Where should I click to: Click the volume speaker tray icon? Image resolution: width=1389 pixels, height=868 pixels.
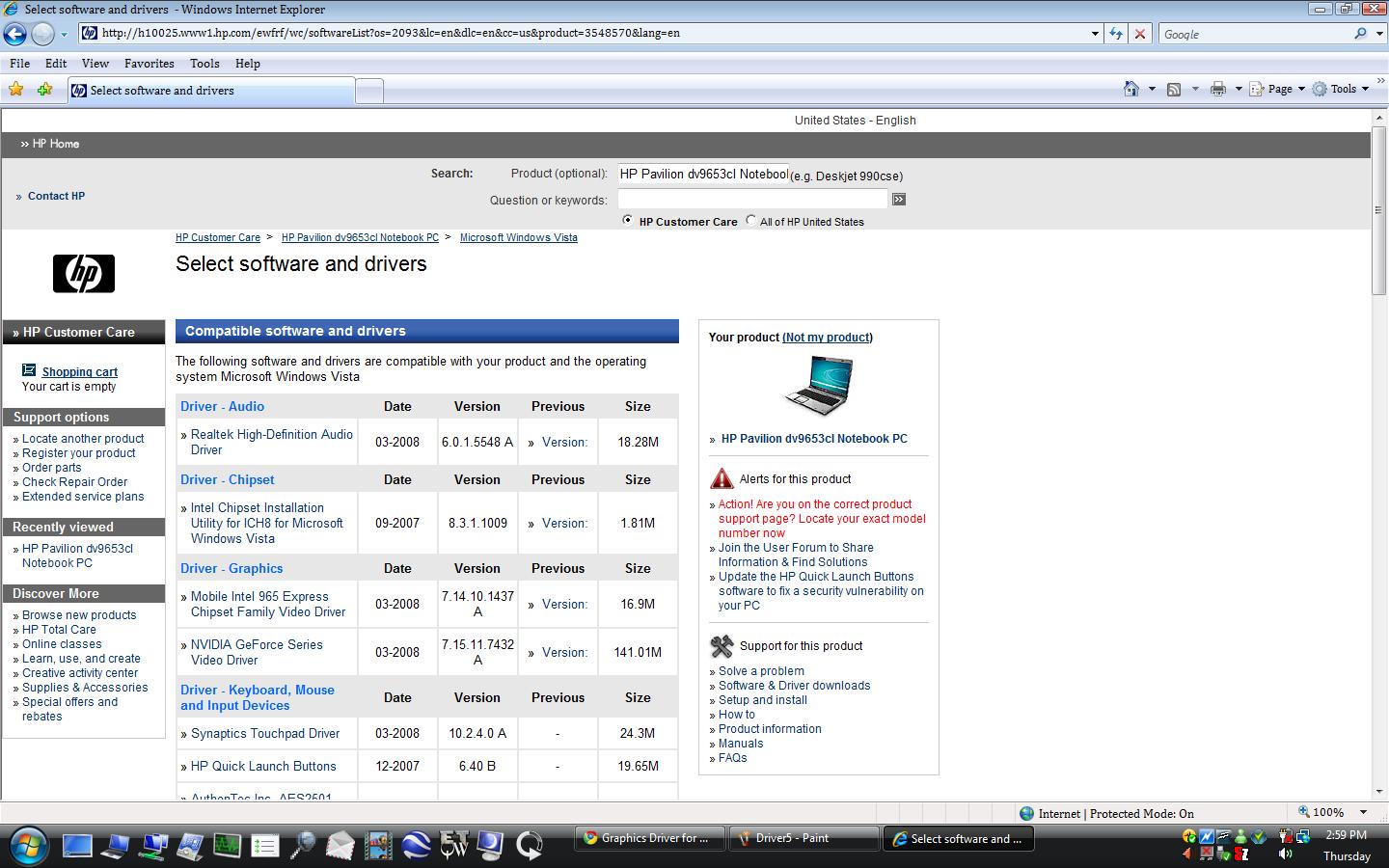(1285, 854)
